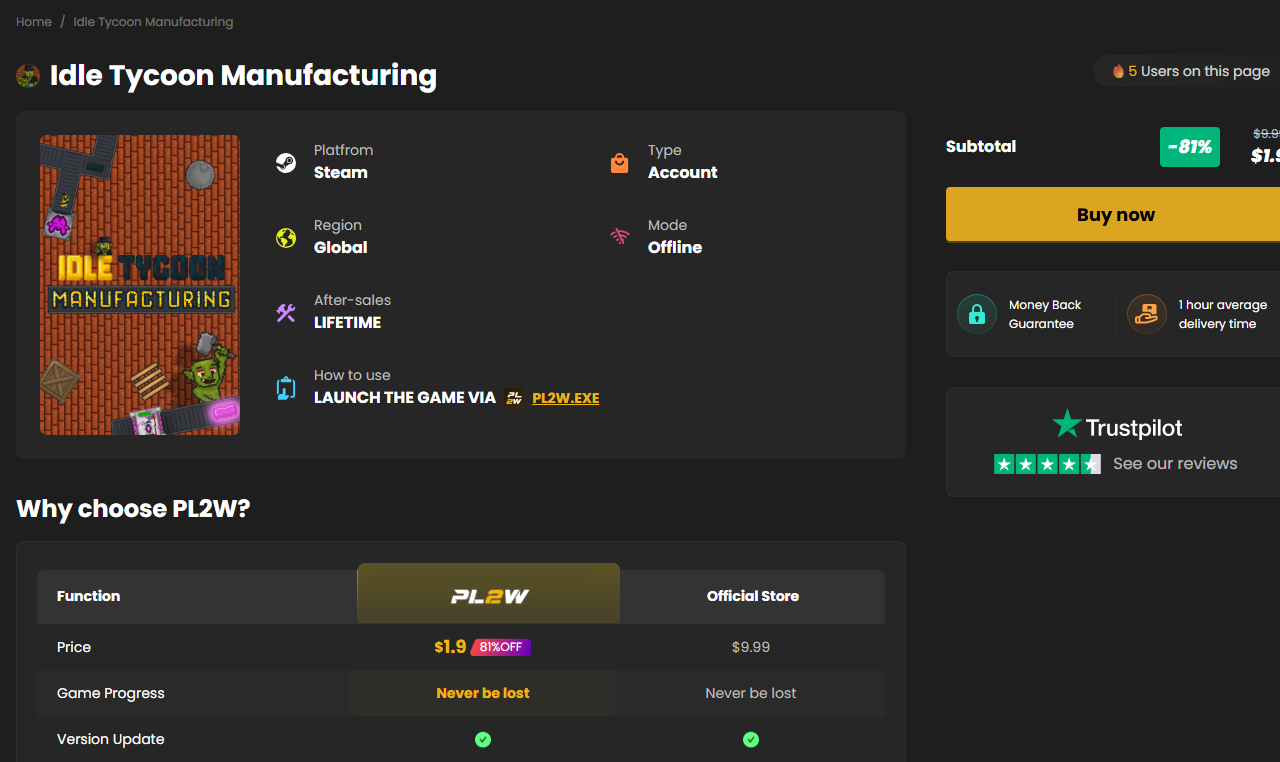
Task: Click the 5 Users on this page badge
Action: (x=1189, y=71)
